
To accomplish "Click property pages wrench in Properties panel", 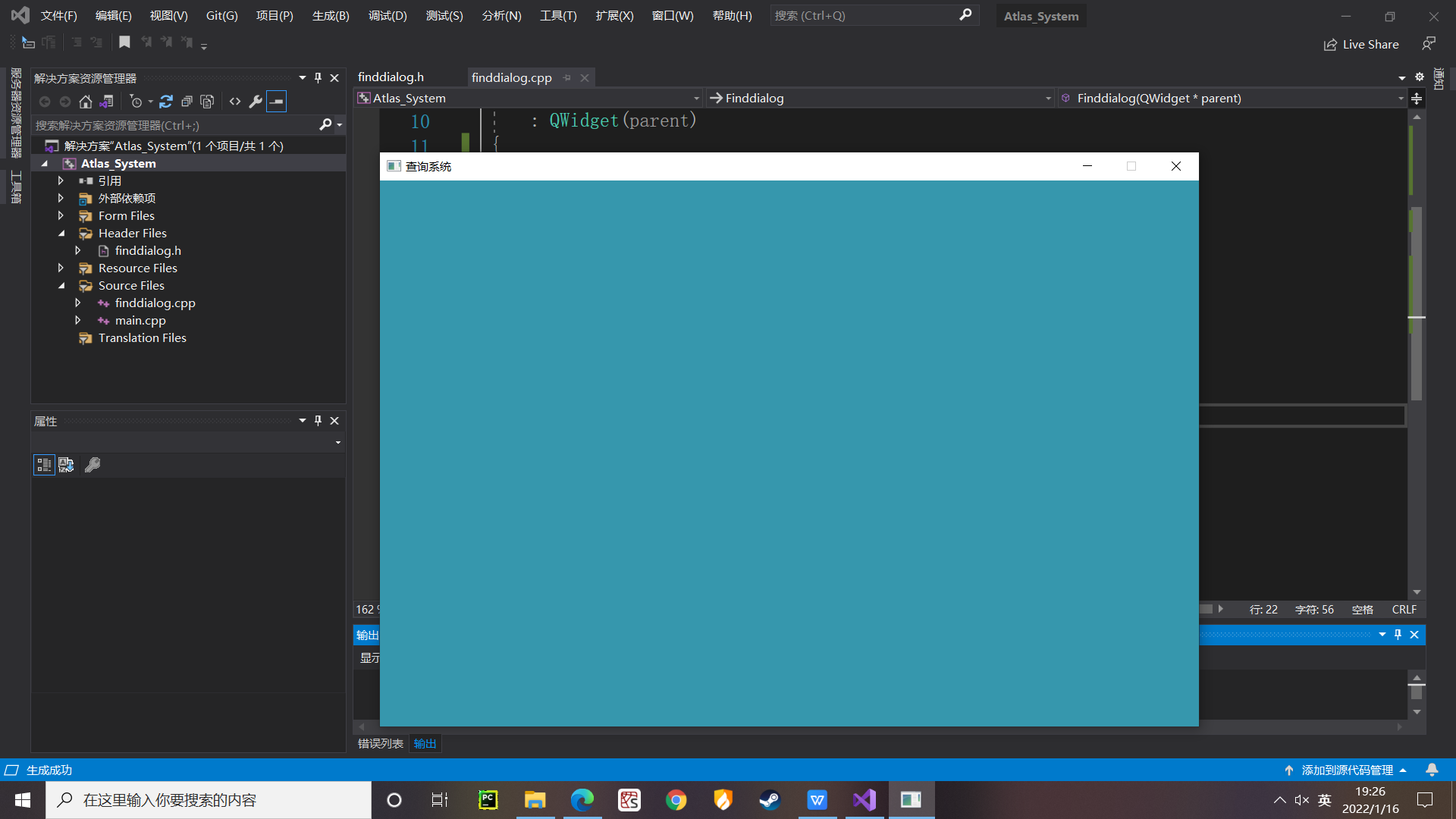I will tap(93, 465).
